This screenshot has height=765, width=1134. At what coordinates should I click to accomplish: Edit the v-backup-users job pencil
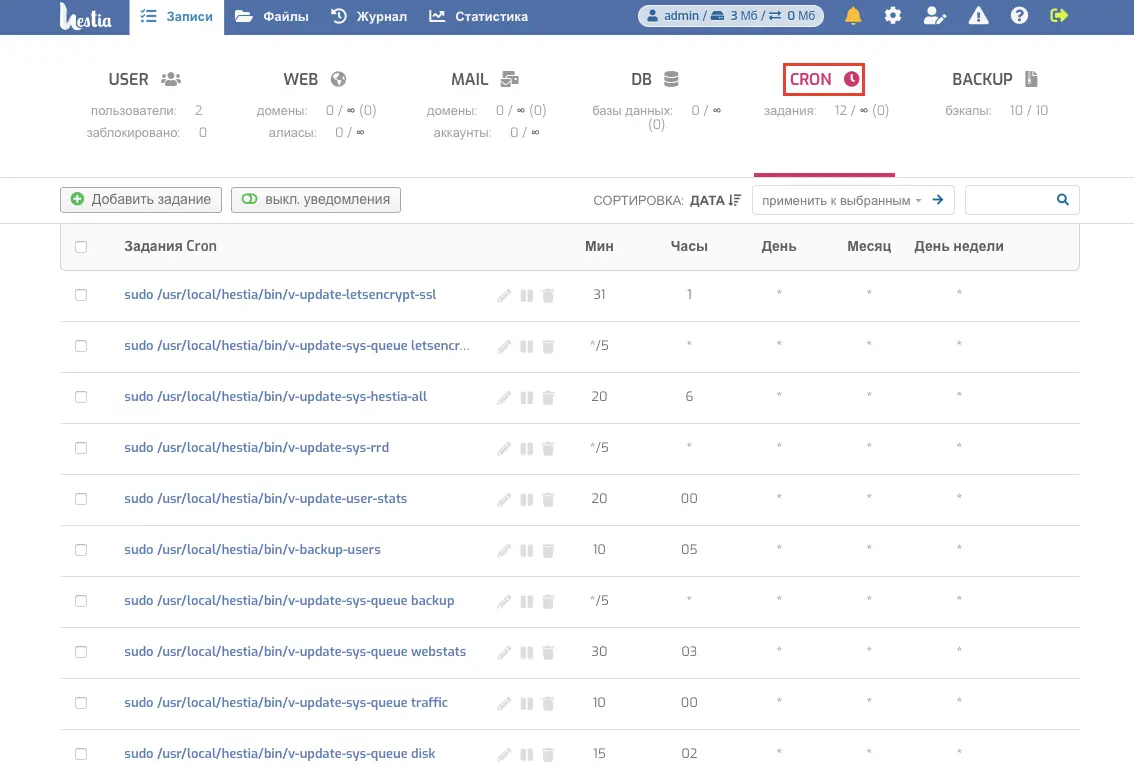tap(504, 550)
